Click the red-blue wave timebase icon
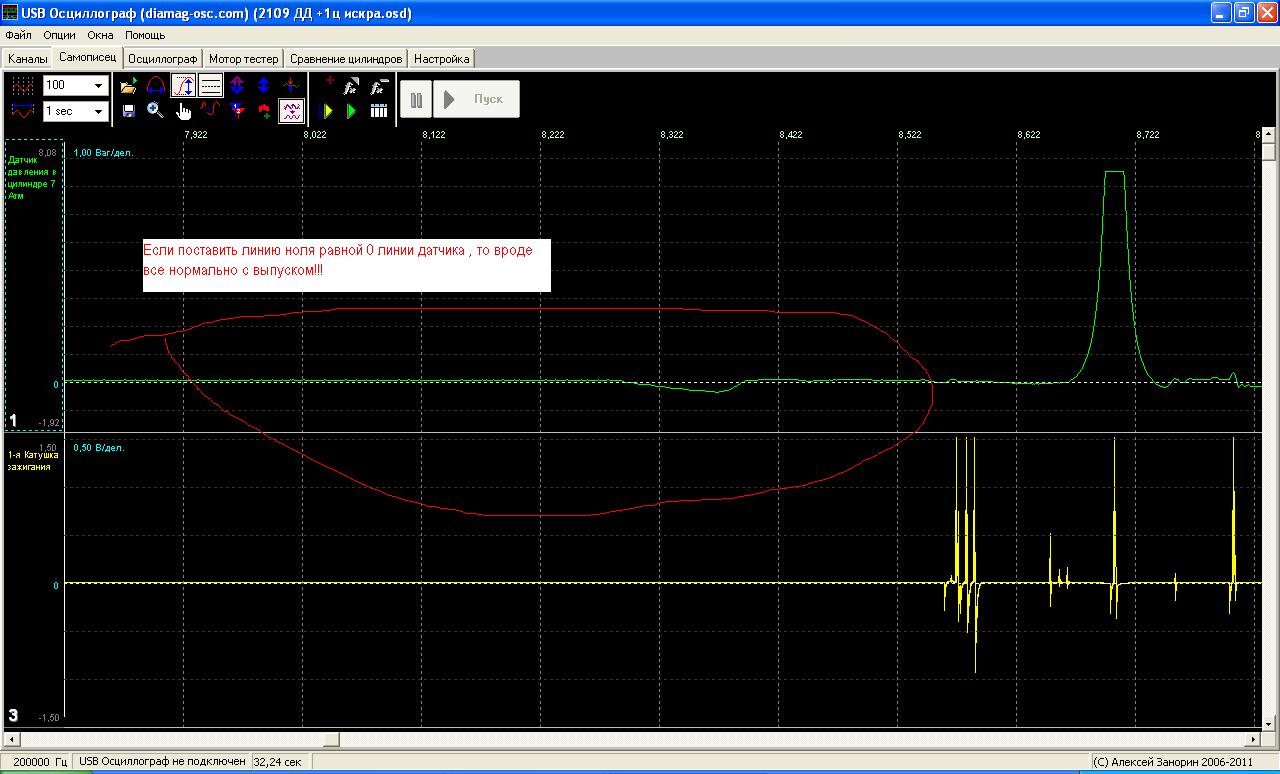The image size is (1280, 774). tap(23, 111)
